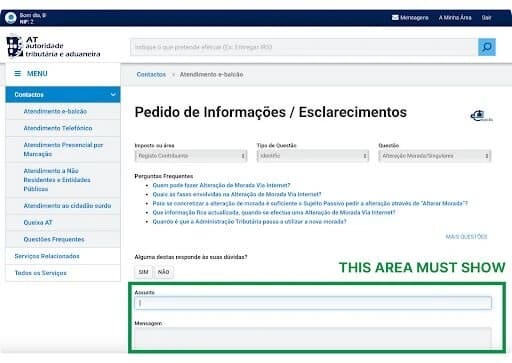Click into the Mensagem text area

click(x=313, y=338)
